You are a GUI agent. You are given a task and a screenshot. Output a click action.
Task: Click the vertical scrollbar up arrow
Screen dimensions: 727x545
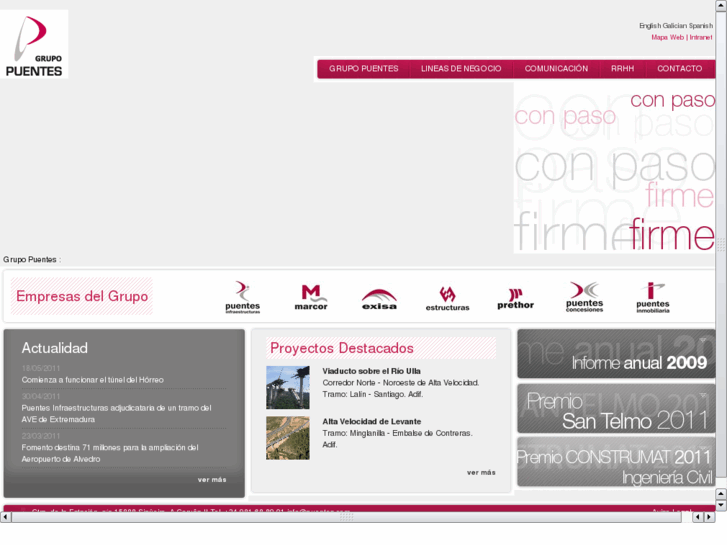pos(721,5)
